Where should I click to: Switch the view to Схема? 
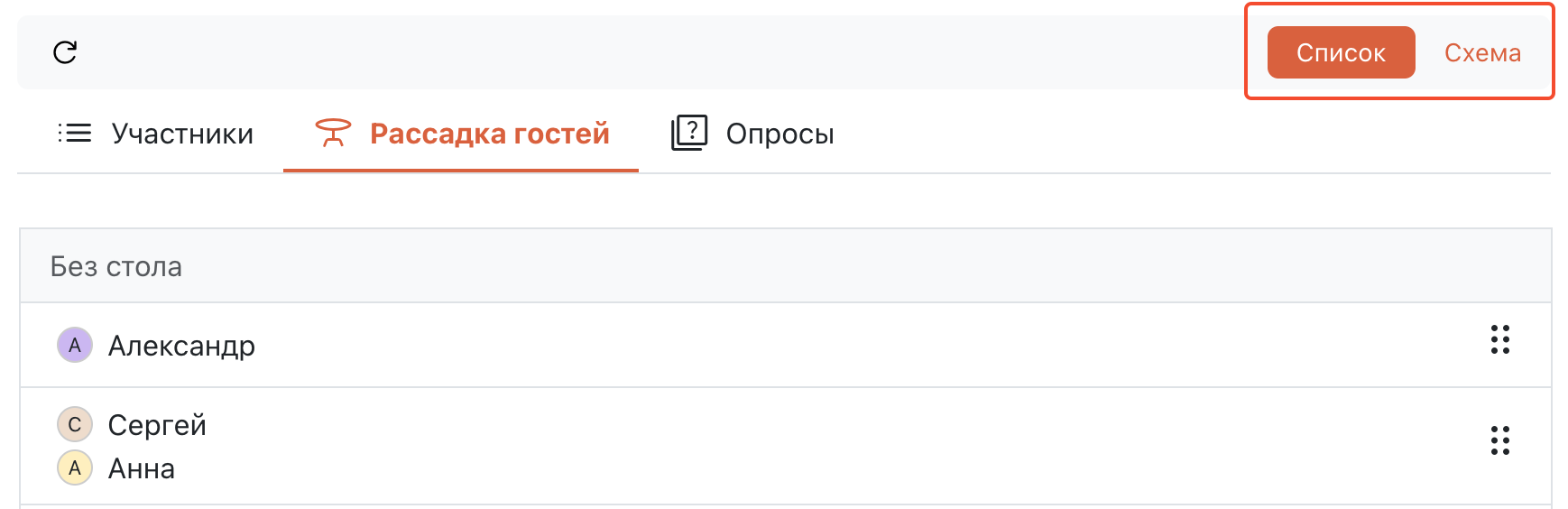[1482, 52]
